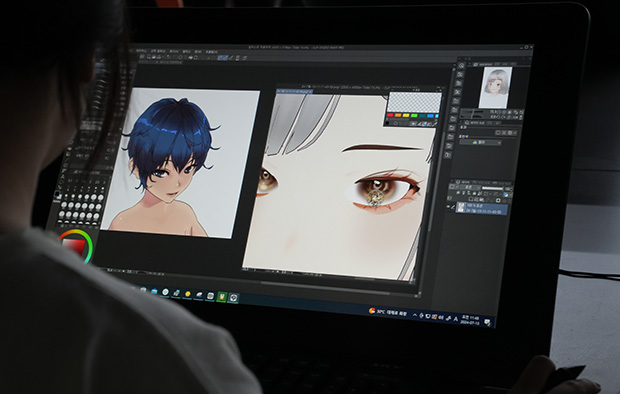This screenshot has height=394, width=620.
Task: Click the notification center icon in system tray
Action: (x=488, y=322)
